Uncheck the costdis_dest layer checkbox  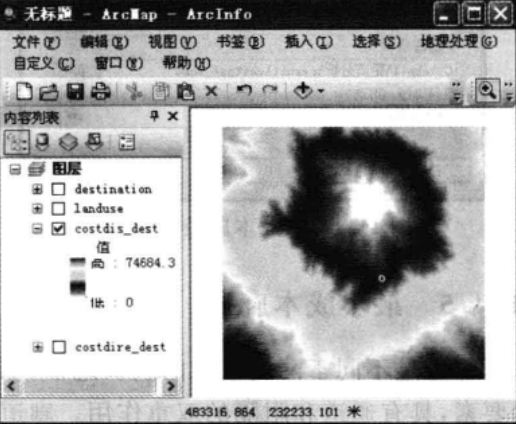point(58,229)
